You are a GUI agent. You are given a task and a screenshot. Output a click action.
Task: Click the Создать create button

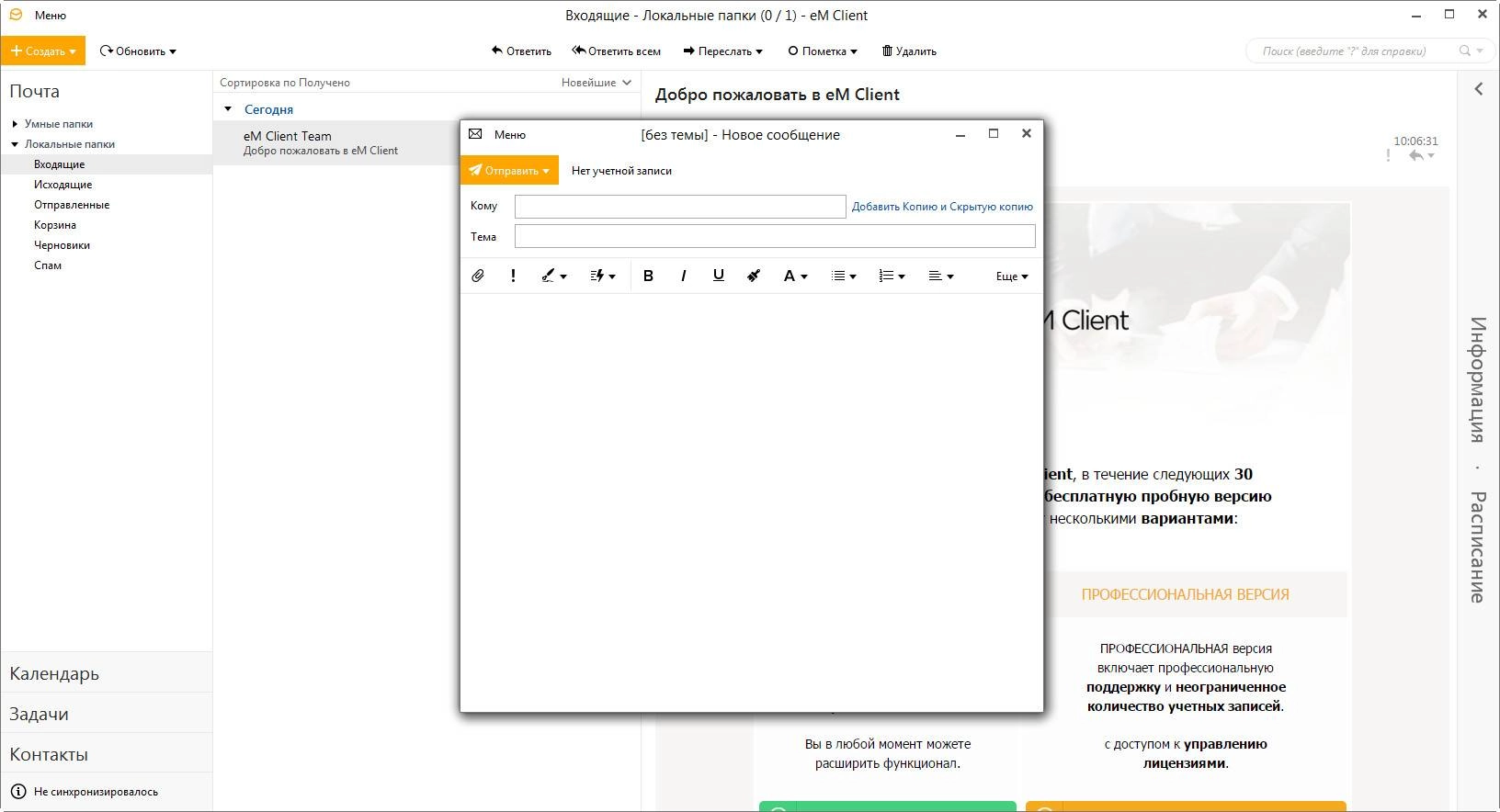42,51
